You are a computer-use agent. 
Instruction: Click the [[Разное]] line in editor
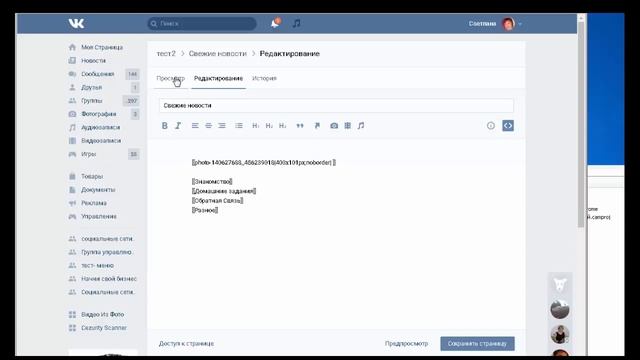[204, 210]
